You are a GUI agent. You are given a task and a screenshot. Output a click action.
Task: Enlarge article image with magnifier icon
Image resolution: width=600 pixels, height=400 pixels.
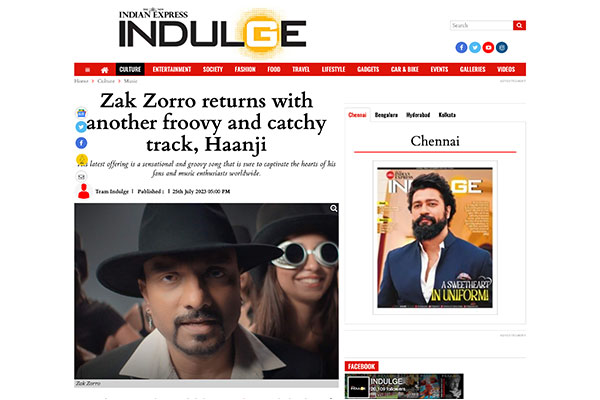(x=334, y=208)
